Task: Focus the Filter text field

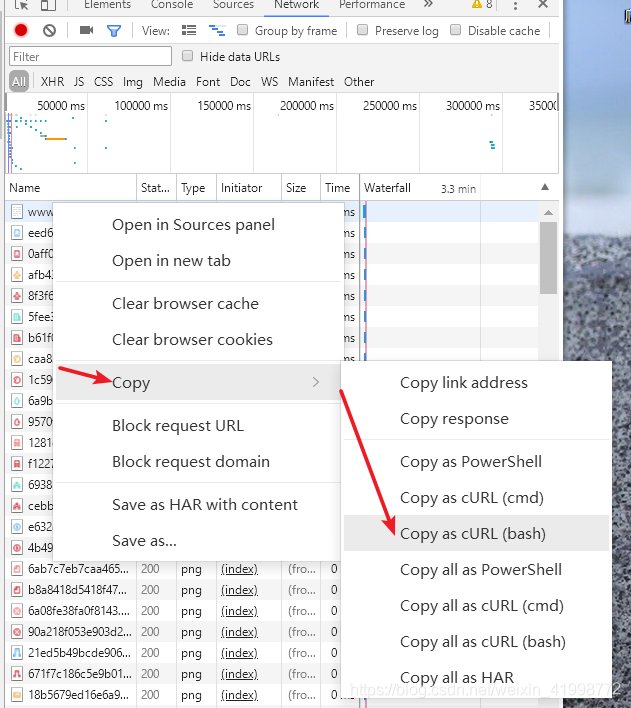Action: point(90,56)
